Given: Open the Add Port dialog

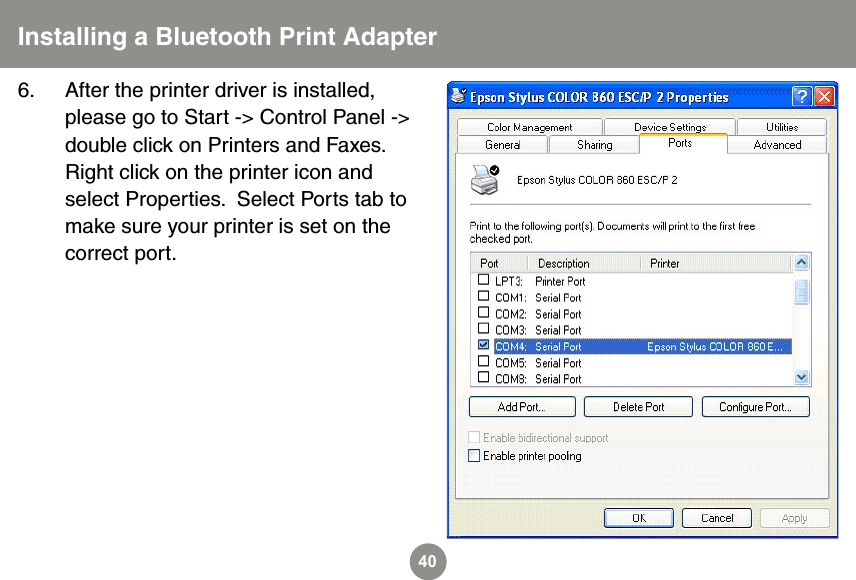Looking at the screenshot, I should point(521,406).
